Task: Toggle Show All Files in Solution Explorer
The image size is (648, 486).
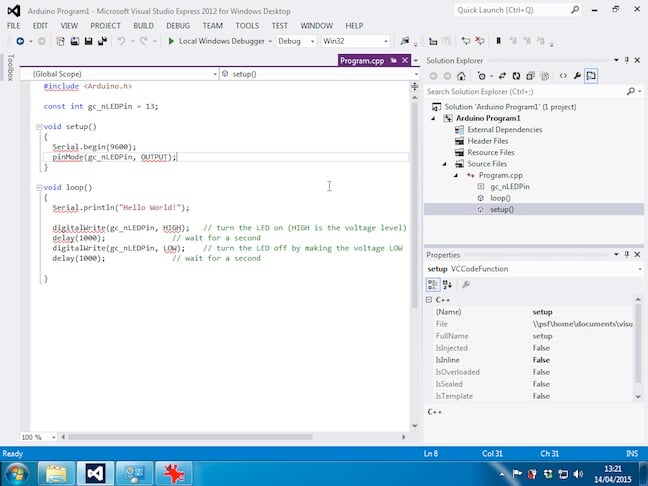Action: (x=545, y=76)
